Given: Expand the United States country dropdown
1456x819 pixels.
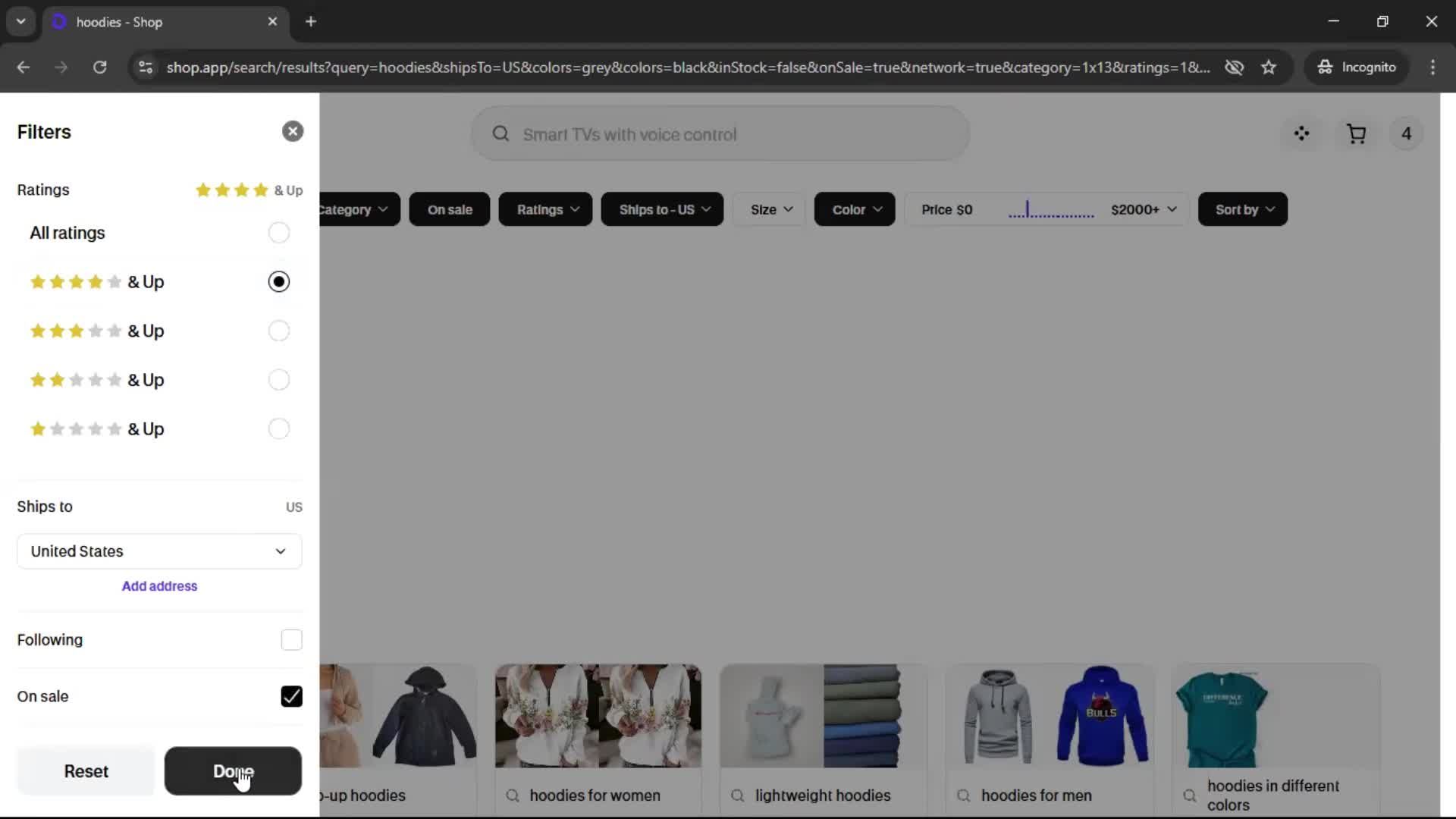Looking at the screenshot, I should pyautogui.click(x=159, y=551).
